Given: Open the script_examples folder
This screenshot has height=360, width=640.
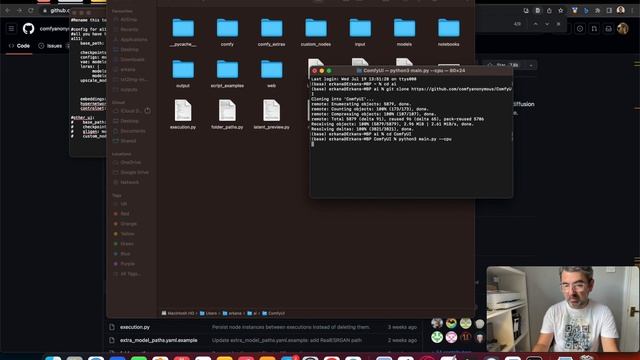Looking at the screenshot, I should (227, 69).
